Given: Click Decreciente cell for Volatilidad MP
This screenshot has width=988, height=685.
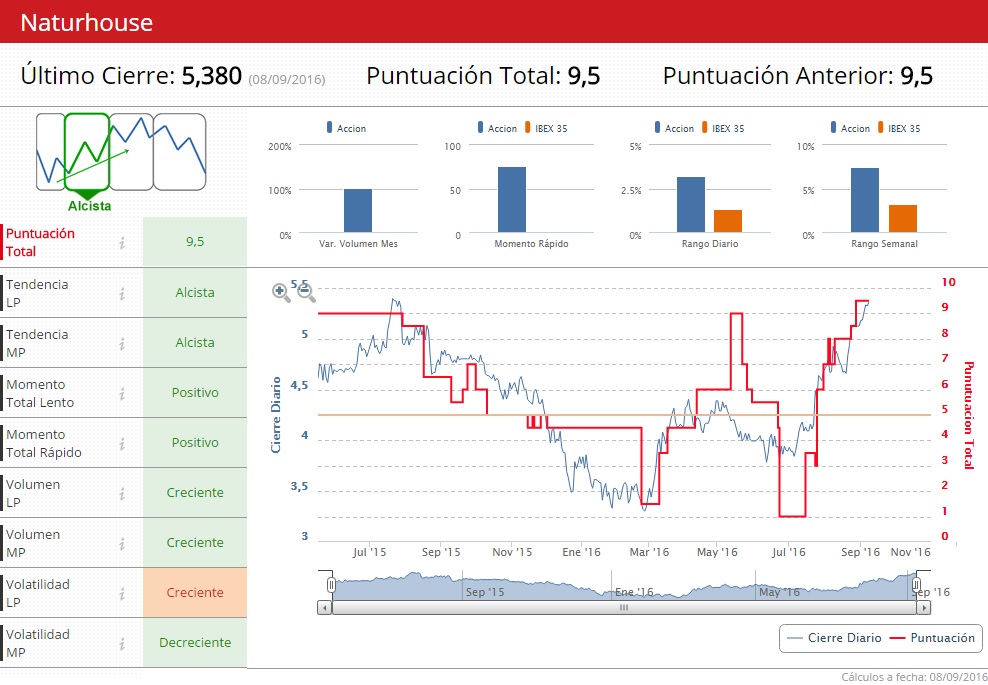Looking at the screenshot, I should coord(195,643).
